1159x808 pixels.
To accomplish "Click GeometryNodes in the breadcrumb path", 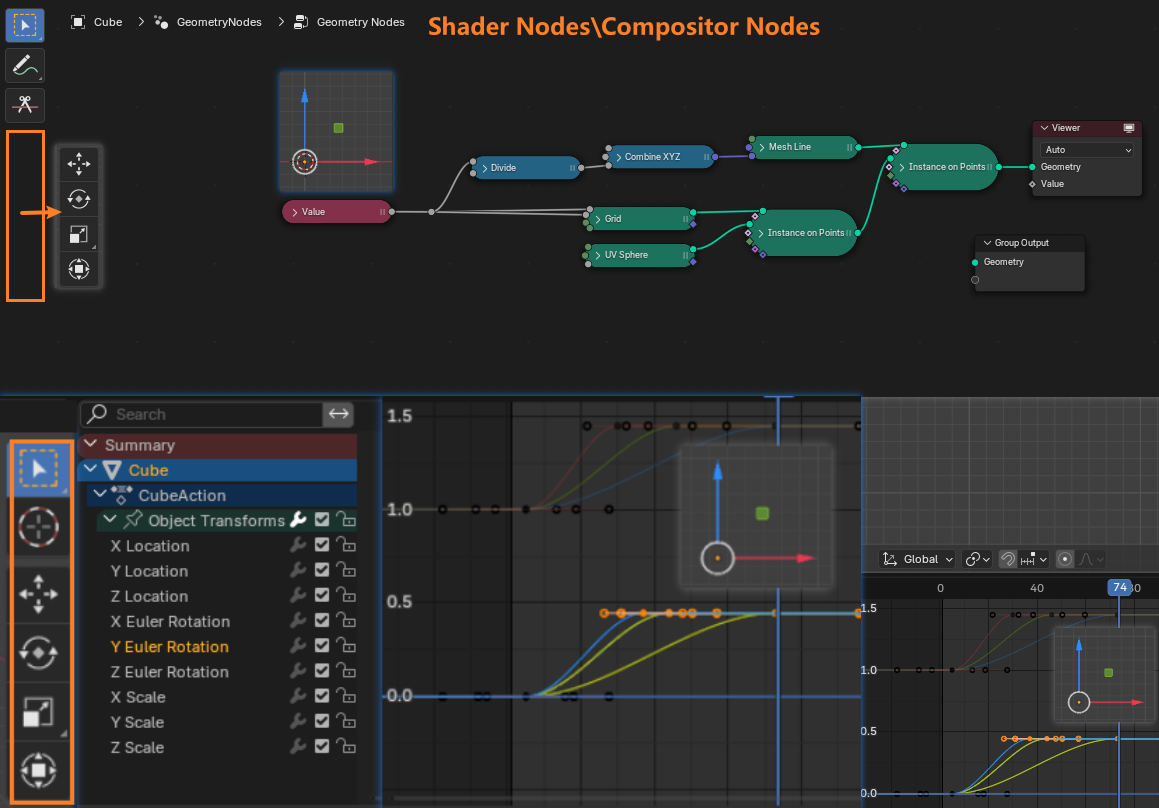I will 219,22.
